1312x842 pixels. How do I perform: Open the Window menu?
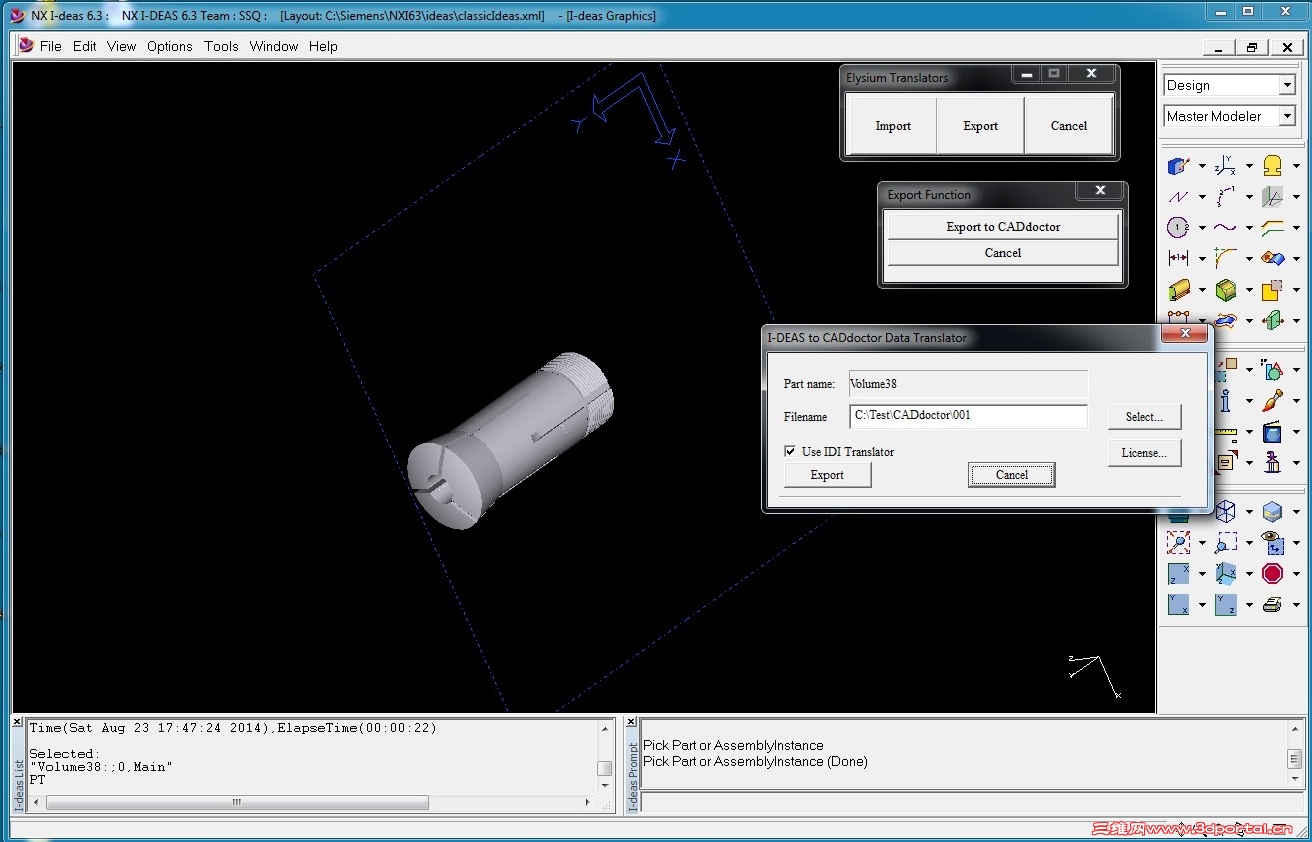(274, 46)
